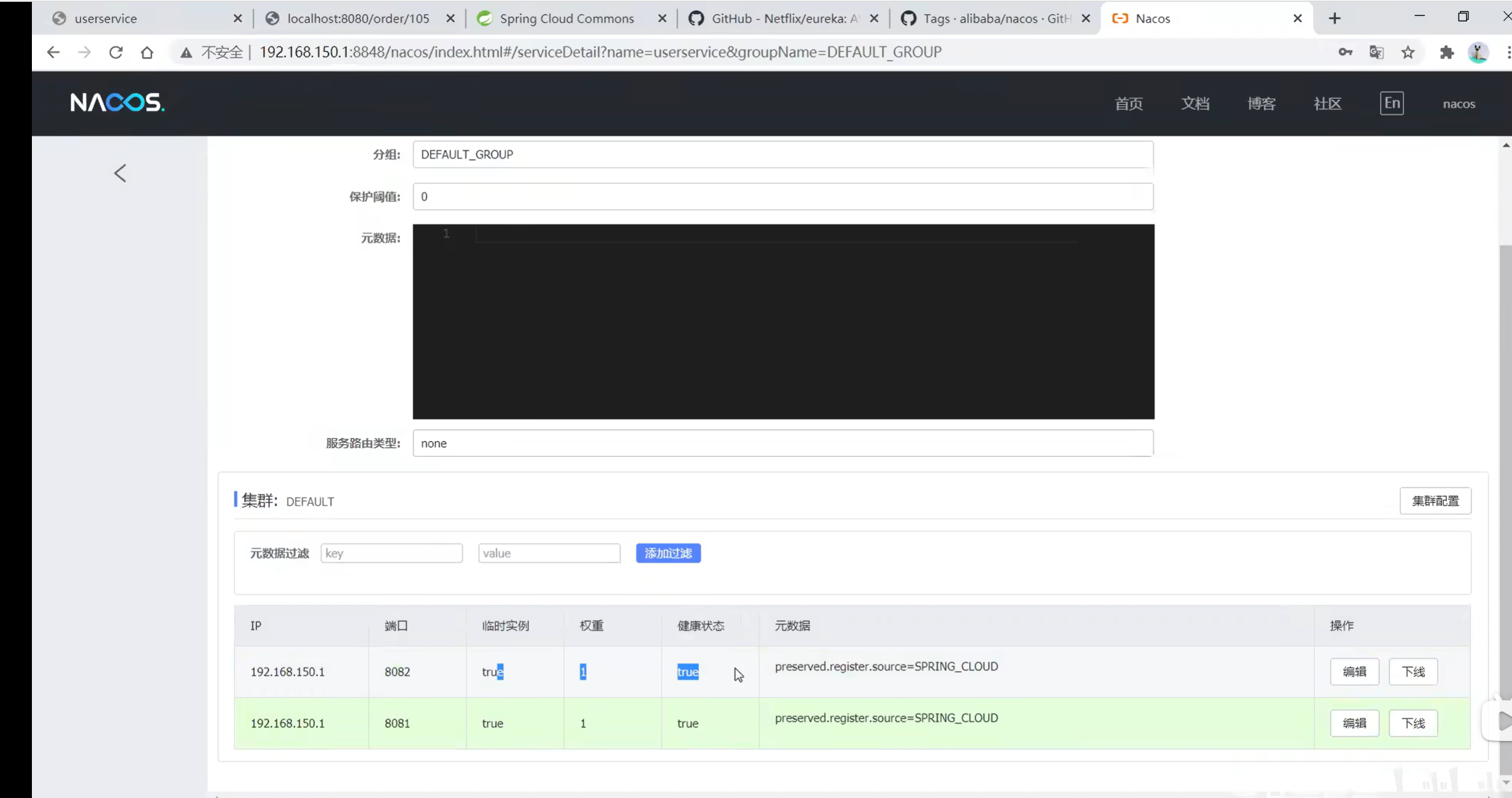
Task: Switch language with En toggle
Action: point(1392,103)
